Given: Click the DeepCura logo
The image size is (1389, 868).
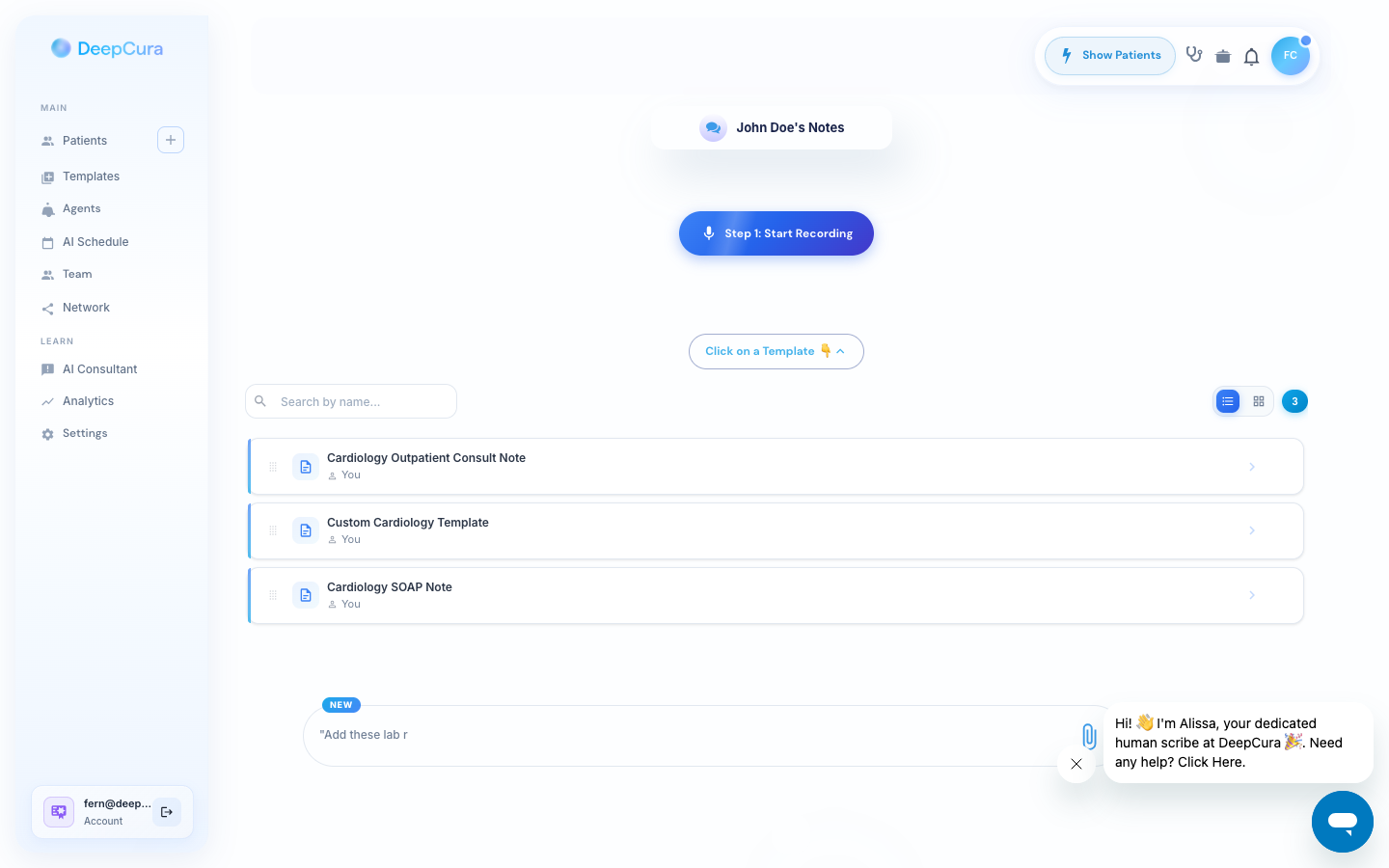Looking at the screenshot, I should [x=107, y=48].
